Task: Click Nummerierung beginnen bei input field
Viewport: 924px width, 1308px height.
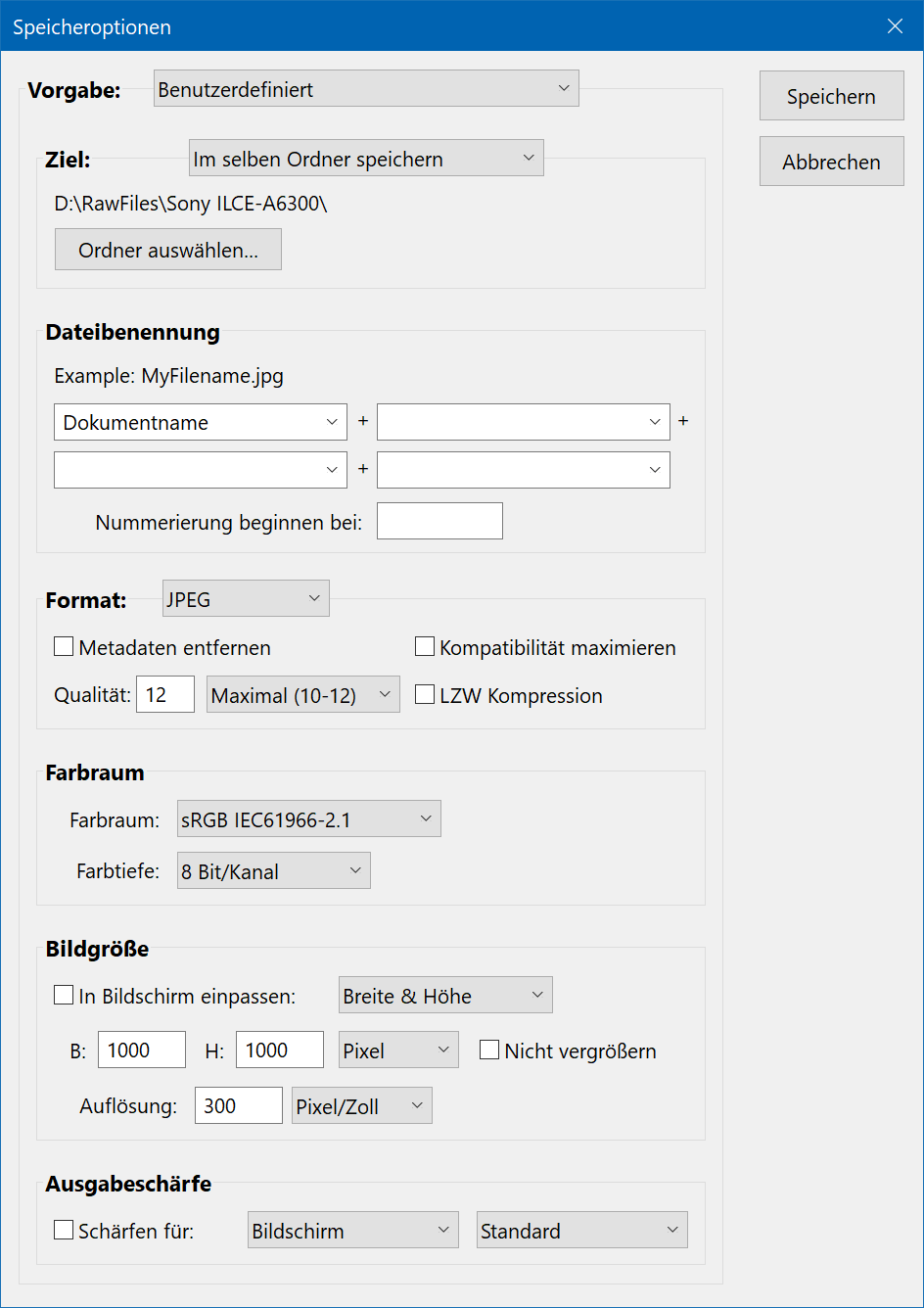Action: (439, 521)
